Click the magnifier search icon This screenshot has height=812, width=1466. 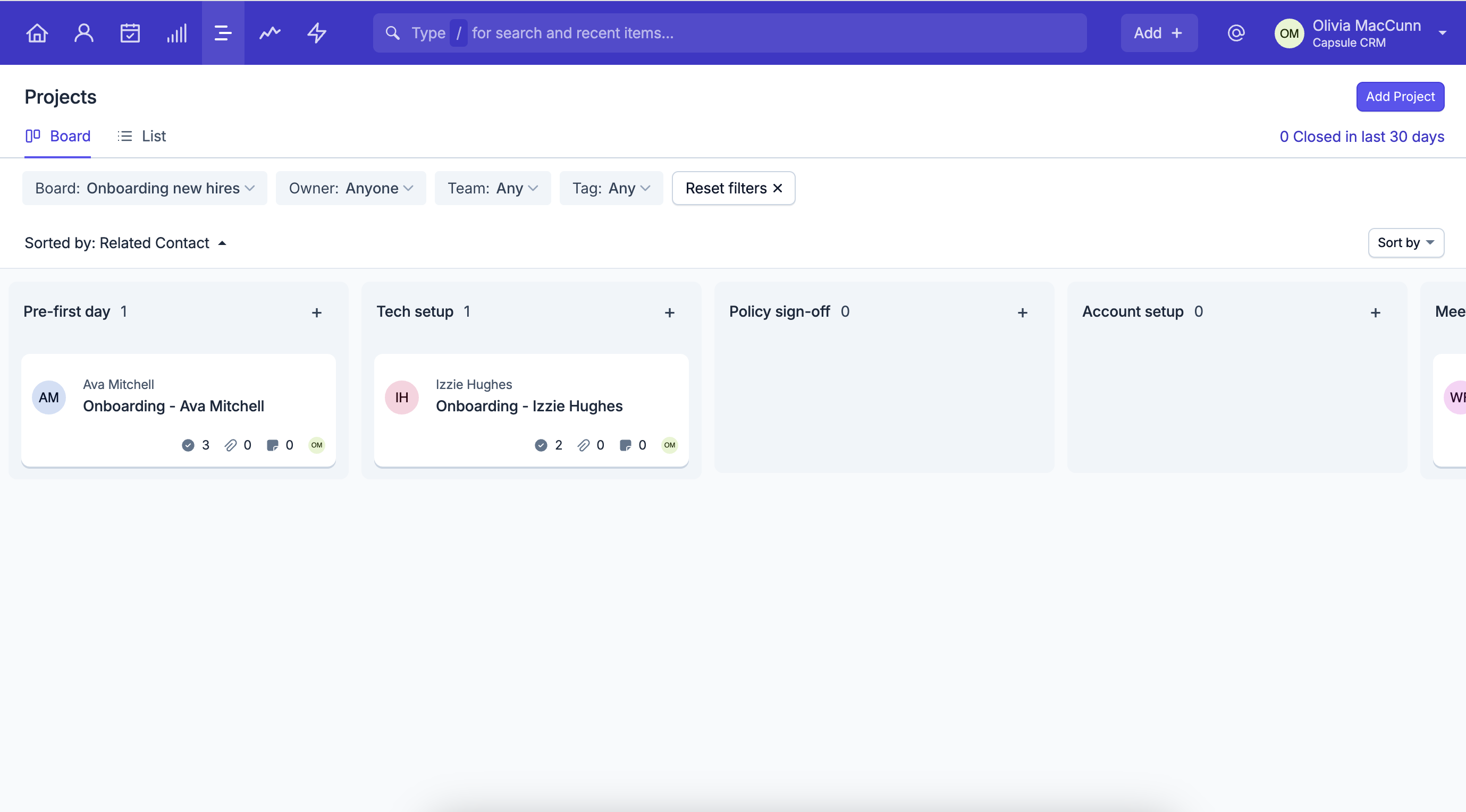point(393,33)
